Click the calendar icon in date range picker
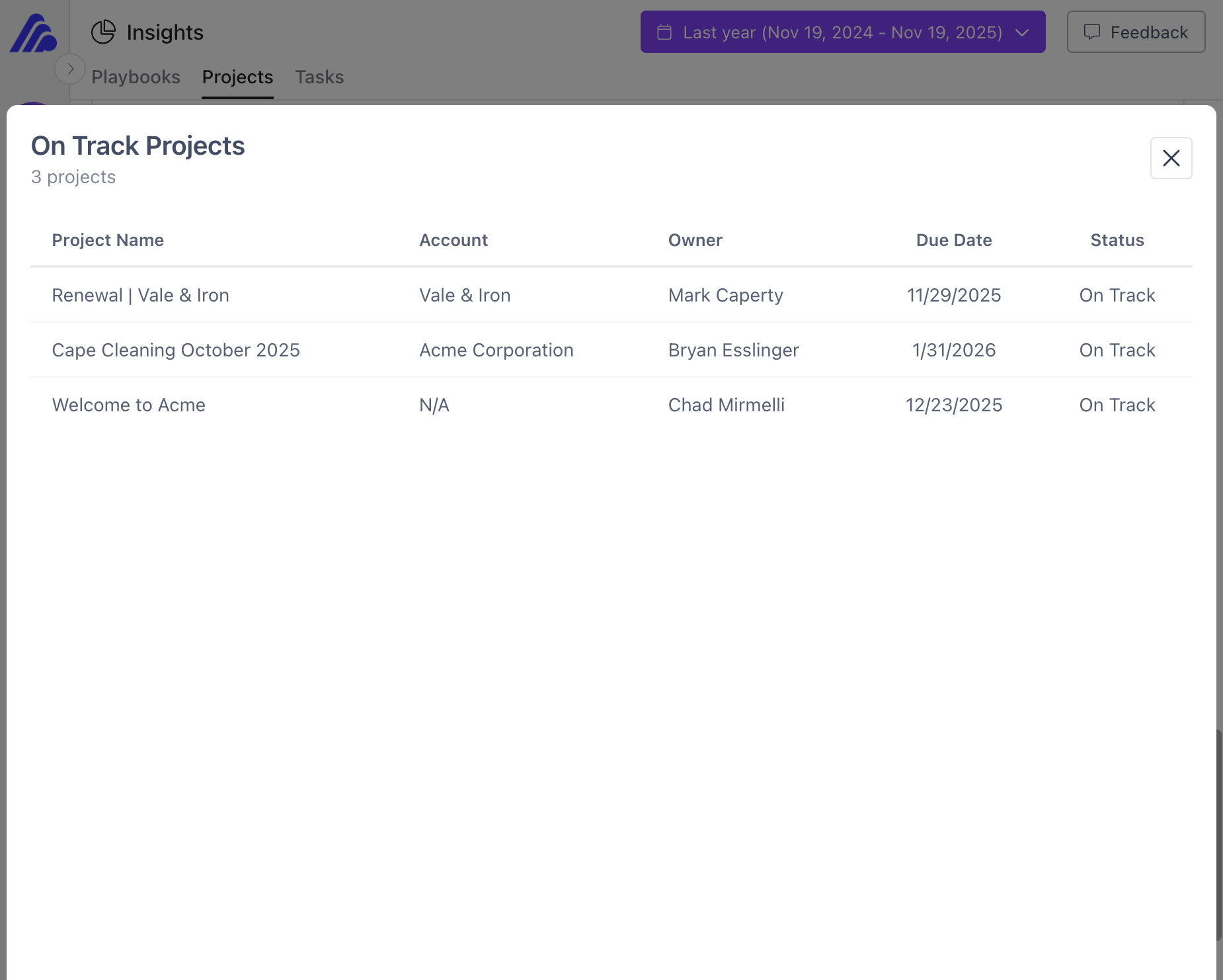The width and height of the screenshot is (1223, 980). pos(665,32)
